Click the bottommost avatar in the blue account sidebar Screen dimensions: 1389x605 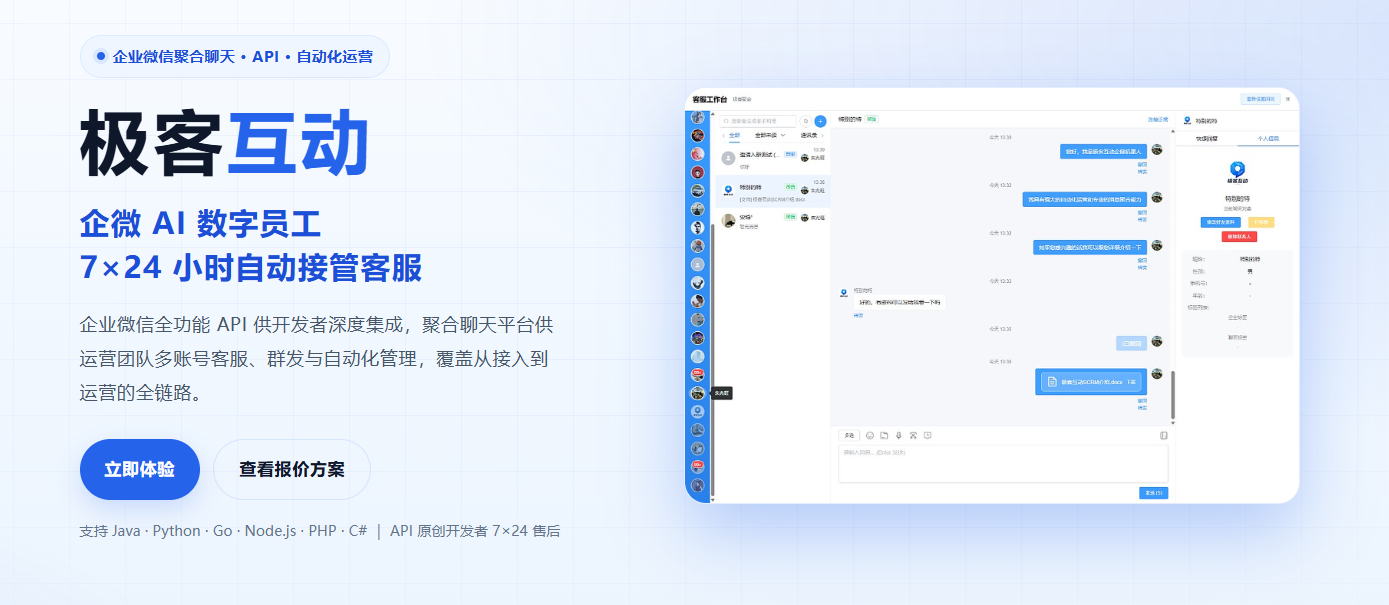(x=697, y=485)
